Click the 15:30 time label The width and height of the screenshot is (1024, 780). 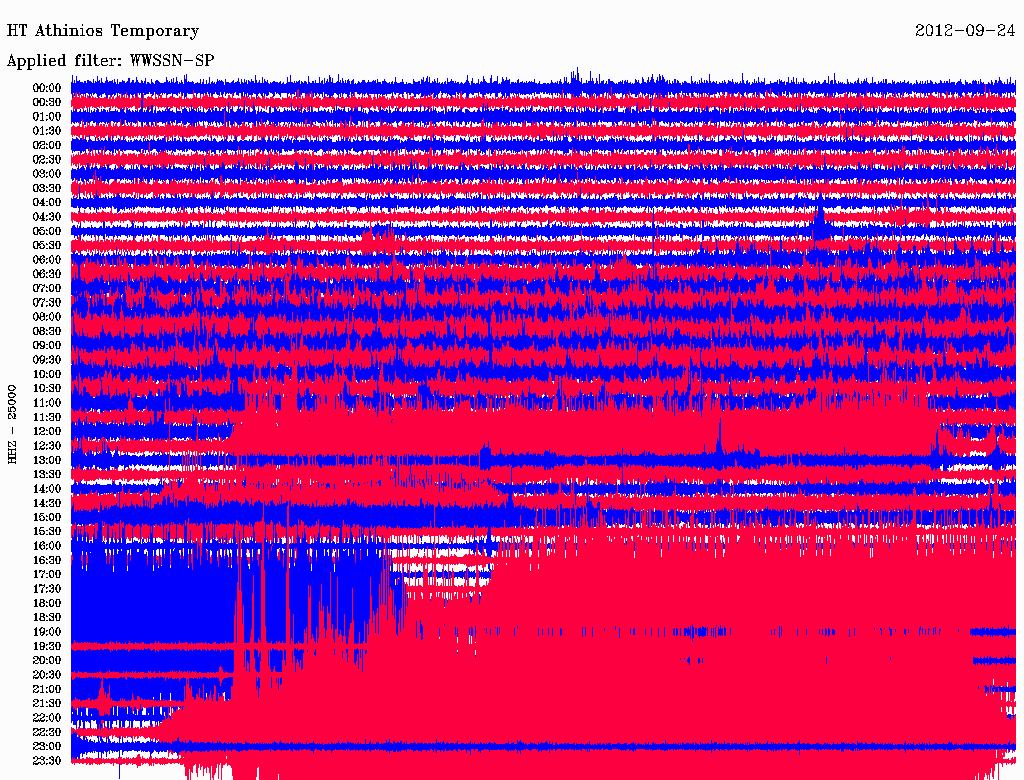point(47,532)
